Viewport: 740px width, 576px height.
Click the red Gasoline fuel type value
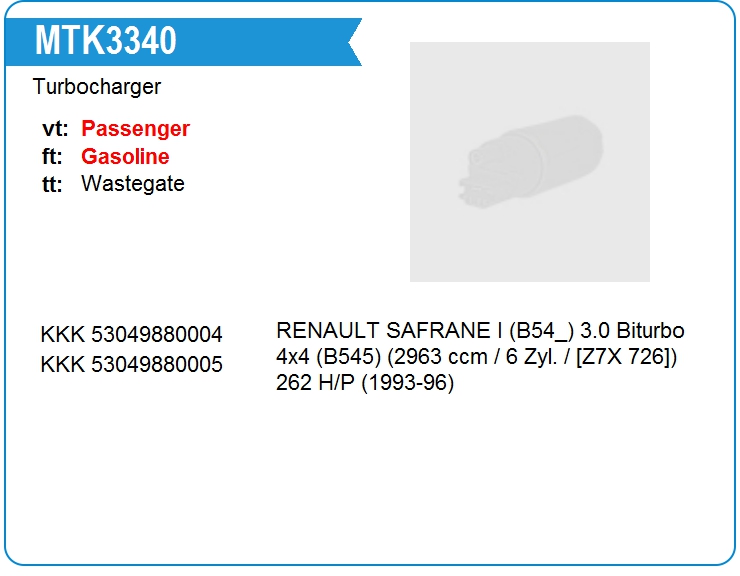click(125, 156)
